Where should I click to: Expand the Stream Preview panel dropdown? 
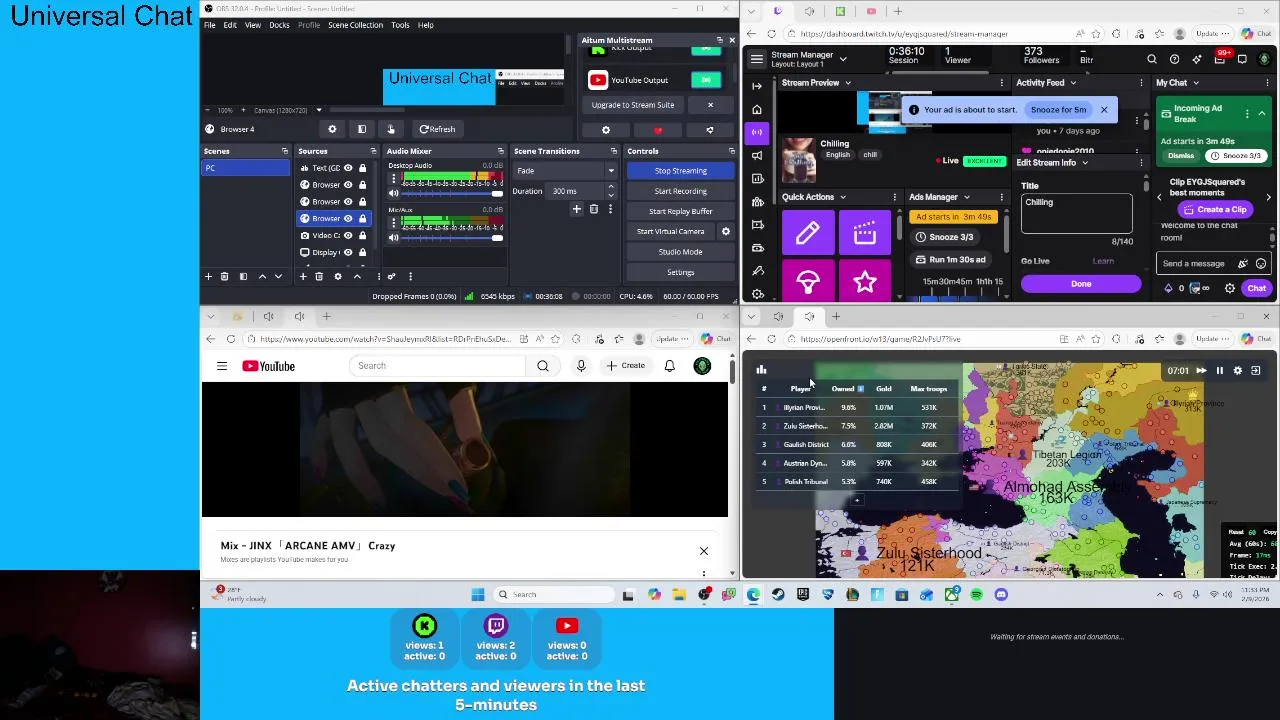coord(847,83)
